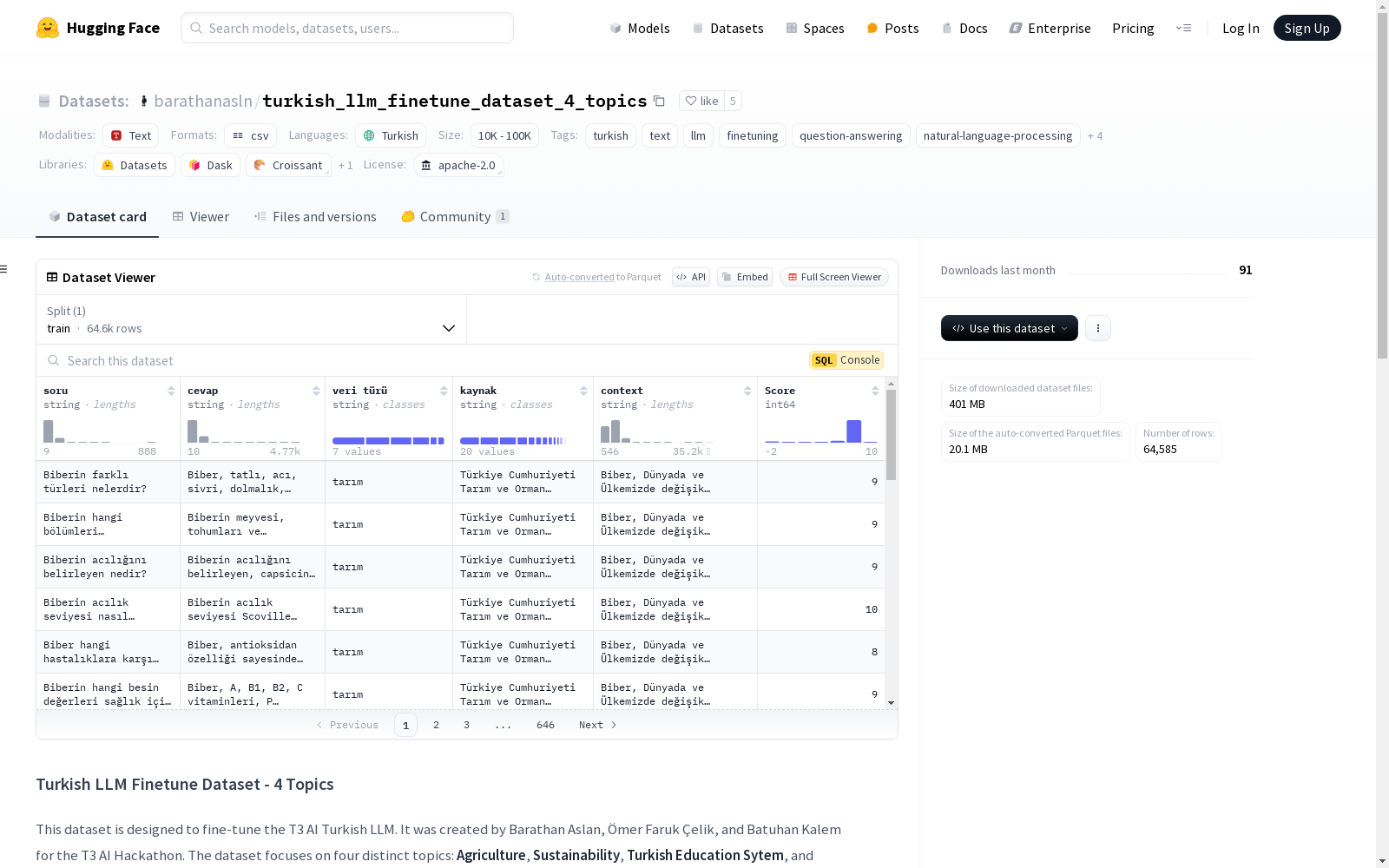This screenshot has height=868, width=1389.
Task: Sort by the context column icon
Action: 747,391
